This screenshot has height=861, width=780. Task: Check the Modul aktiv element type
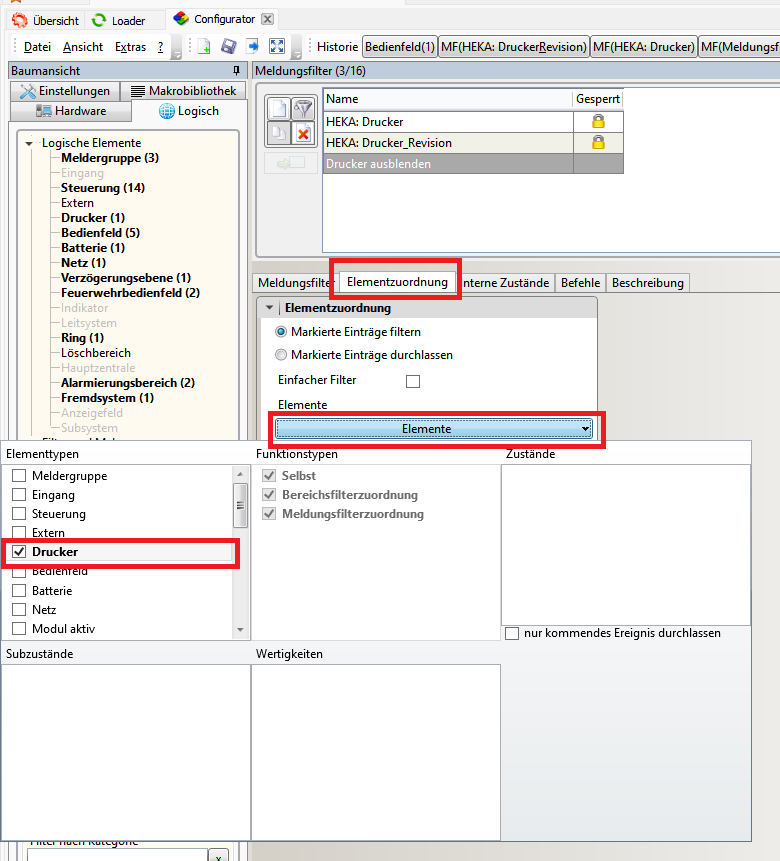tap(19, 629)
